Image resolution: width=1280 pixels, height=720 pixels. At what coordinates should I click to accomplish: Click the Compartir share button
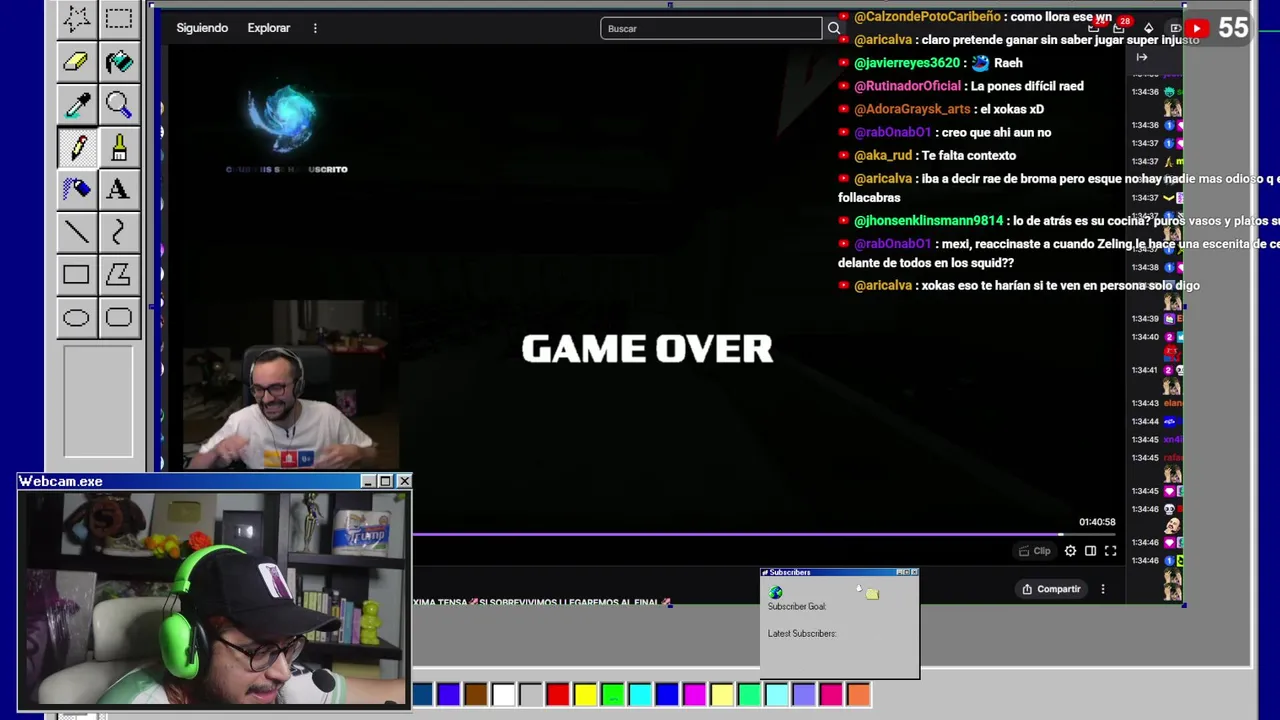[x=1051, y=589]
